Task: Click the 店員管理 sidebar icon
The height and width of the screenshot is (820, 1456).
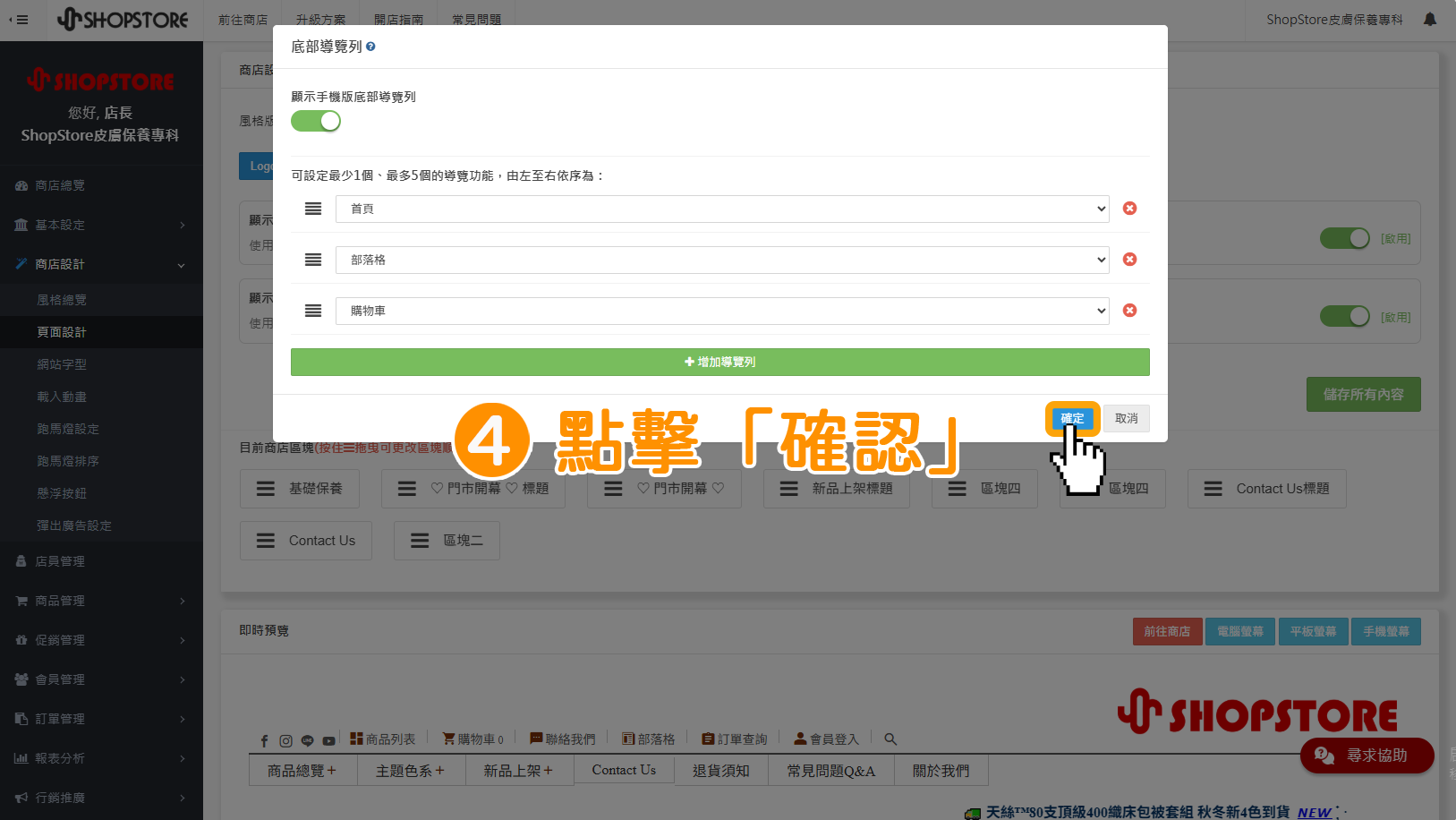Action: [x=21, y=561]
